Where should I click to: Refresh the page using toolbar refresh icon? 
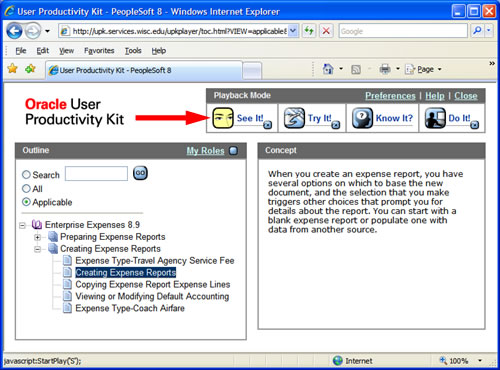309,31
